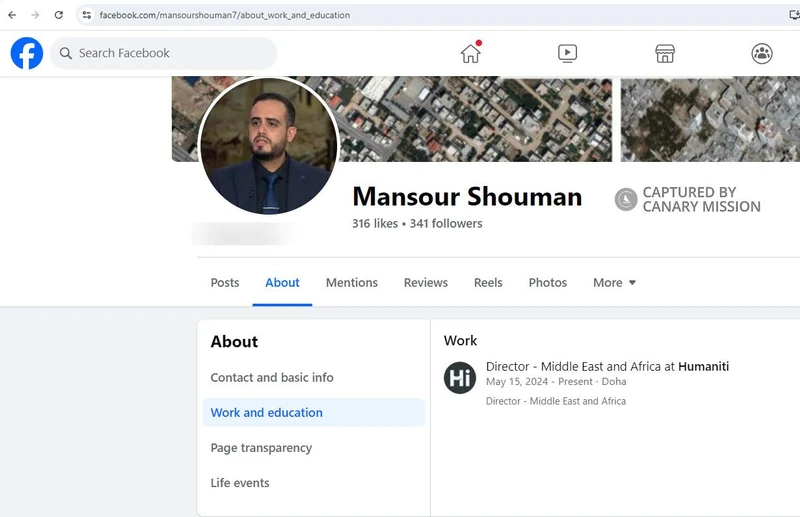
Task: Click the site info icon in address bar
Action: pos(87,15)
